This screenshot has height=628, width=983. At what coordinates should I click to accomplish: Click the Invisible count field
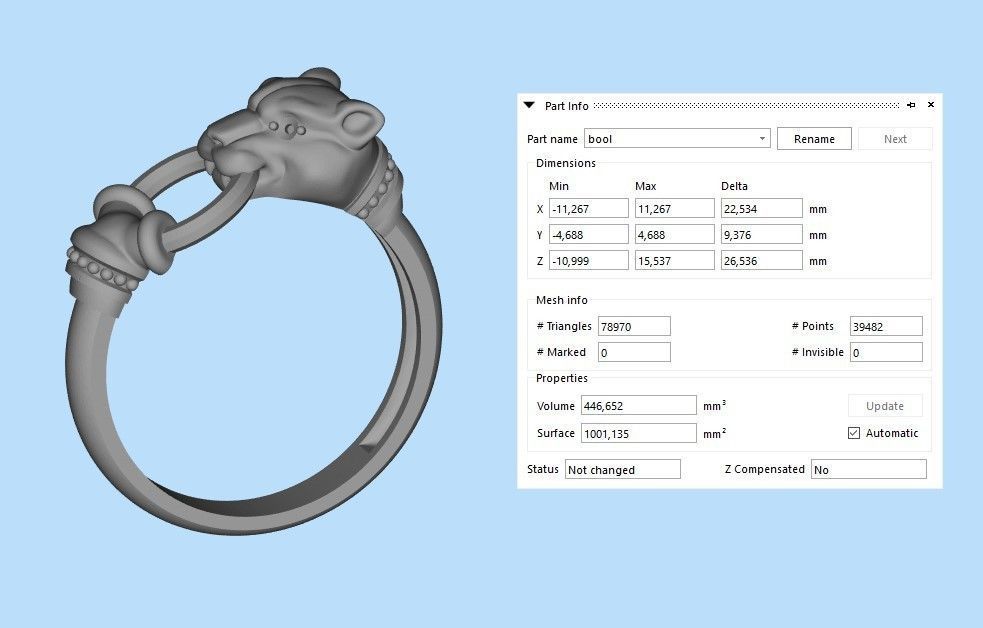click(x=886, y=352)
